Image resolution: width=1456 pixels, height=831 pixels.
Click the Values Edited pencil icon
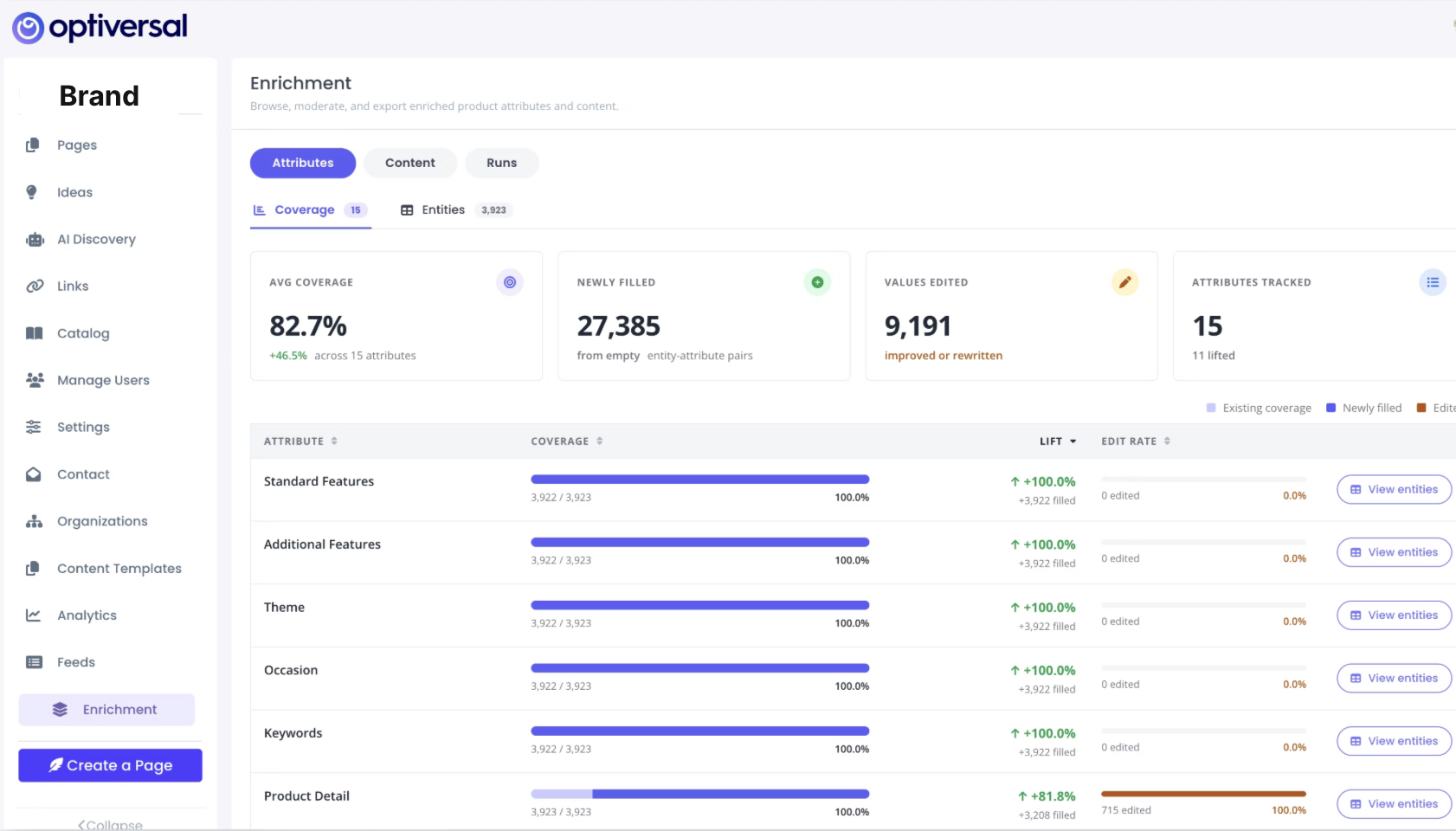[x=1124, y=282]
